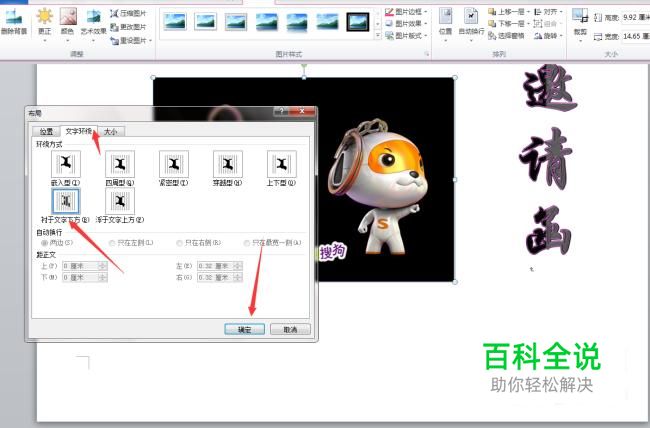
Task: Open the 艺术效果 artistic effects tool
Action: coord(93,17)
